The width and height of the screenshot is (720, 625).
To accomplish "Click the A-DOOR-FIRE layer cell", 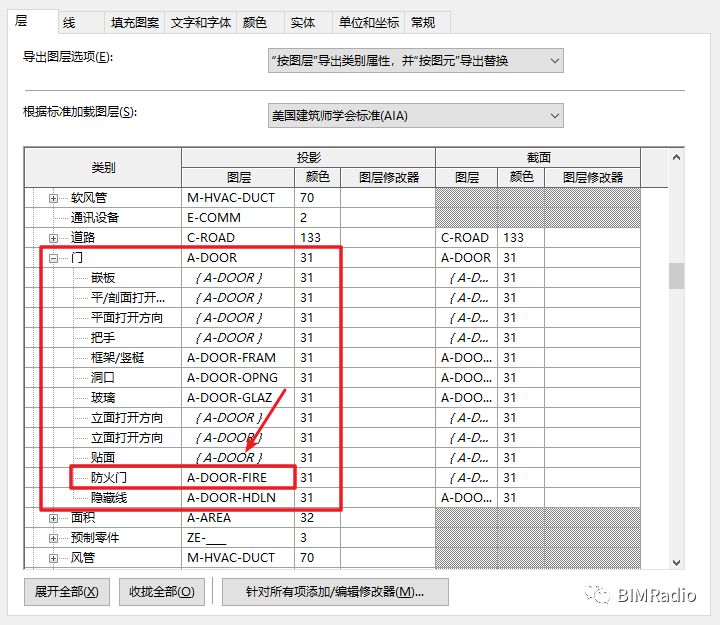I will pyautogui.click(x=238, y=478).
